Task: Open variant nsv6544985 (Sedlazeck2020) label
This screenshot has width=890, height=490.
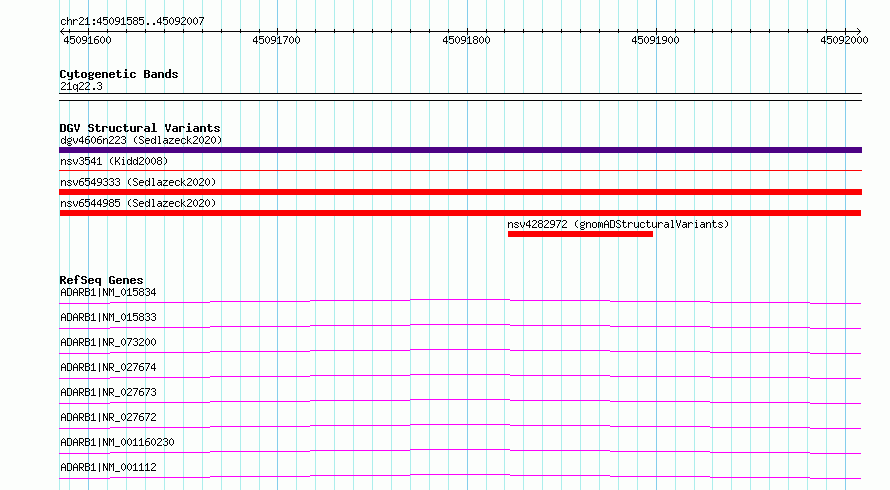Action: click(138, 203)
